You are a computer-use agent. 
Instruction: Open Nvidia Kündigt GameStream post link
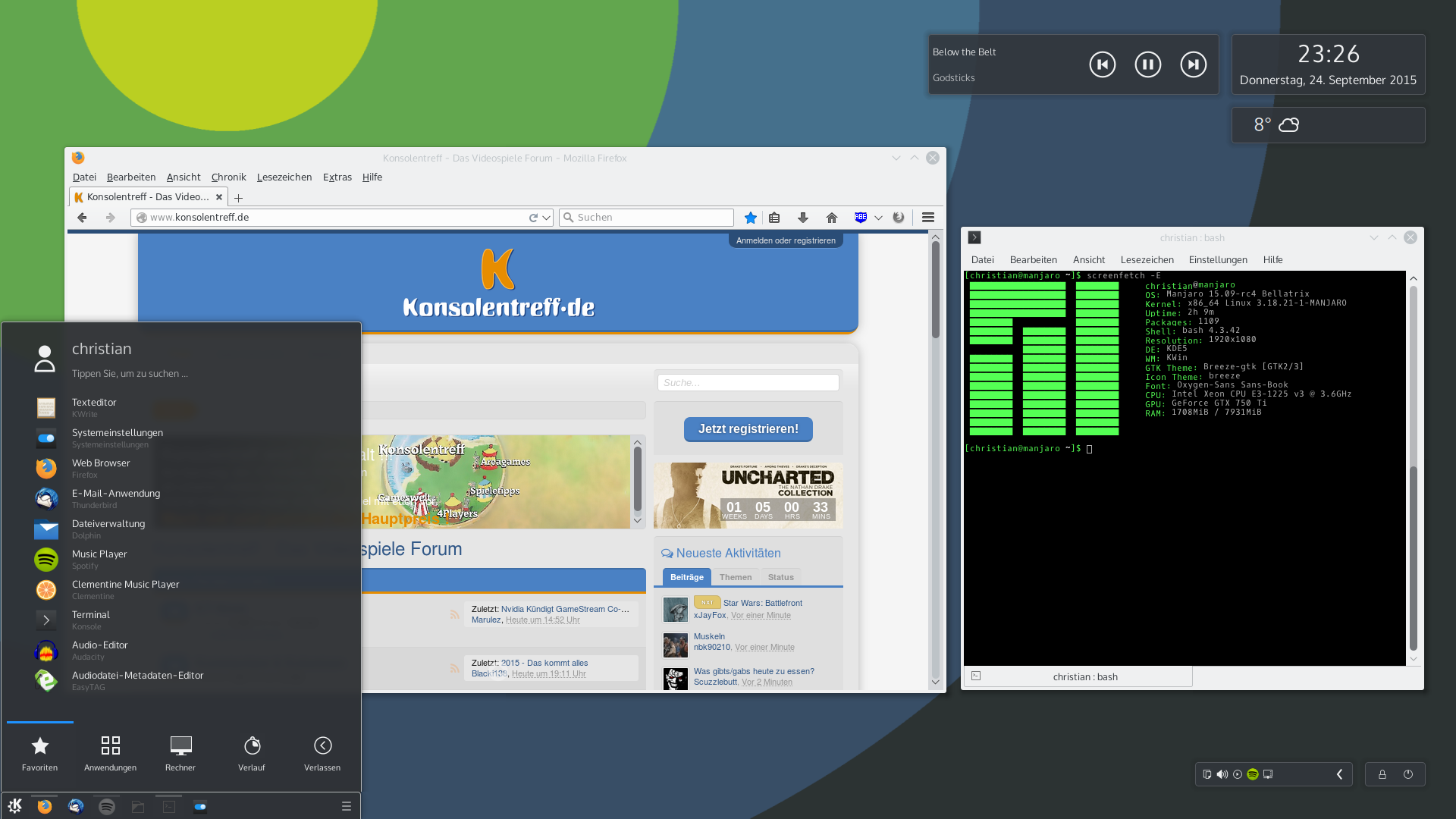point(565,609)
